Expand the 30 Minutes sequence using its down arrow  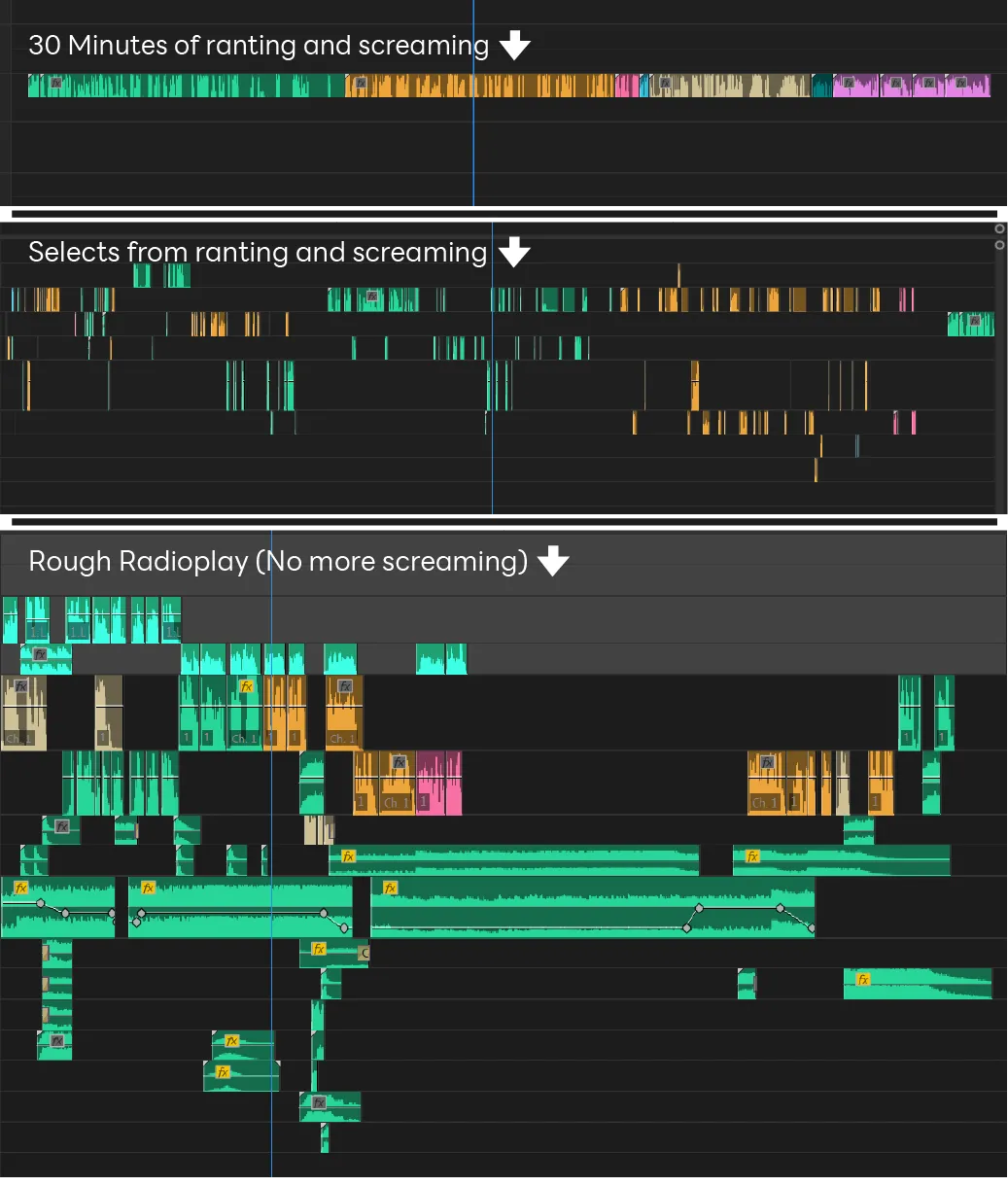(514, 45)
